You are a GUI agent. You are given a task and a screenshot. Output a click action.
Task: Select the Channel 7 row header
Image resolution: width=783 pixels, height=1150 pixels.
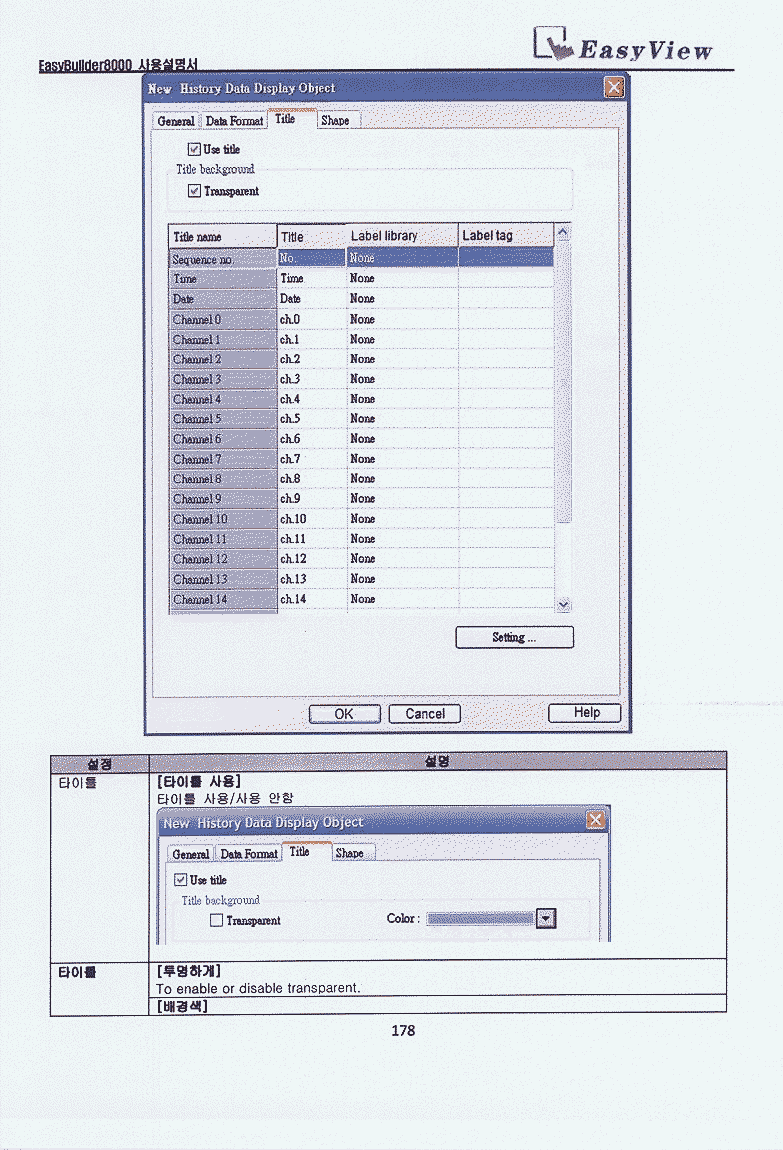(222, 459)
